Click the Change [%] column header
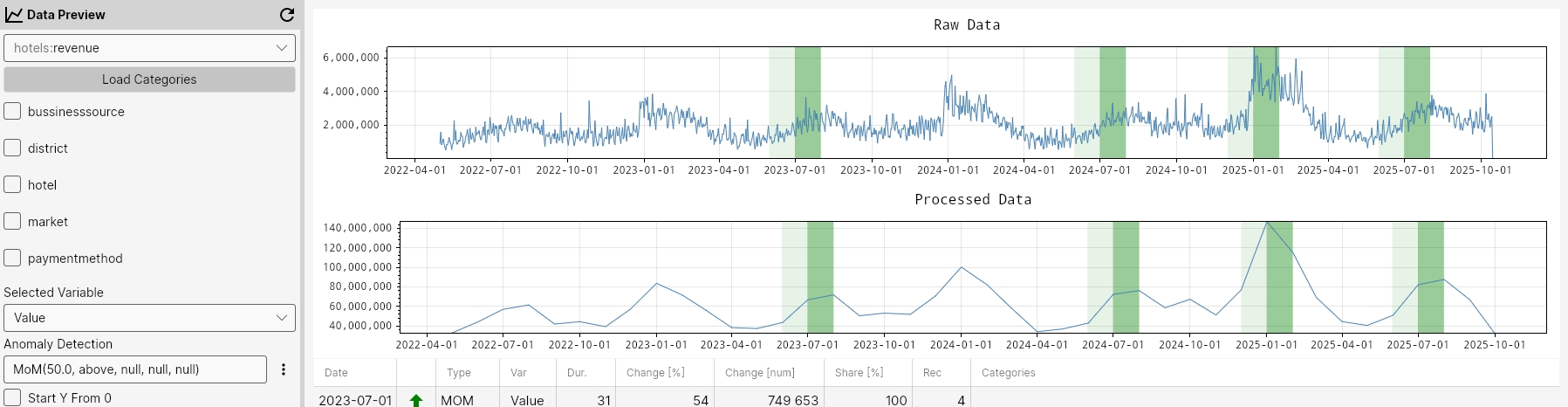 click(x=655, y=373)
